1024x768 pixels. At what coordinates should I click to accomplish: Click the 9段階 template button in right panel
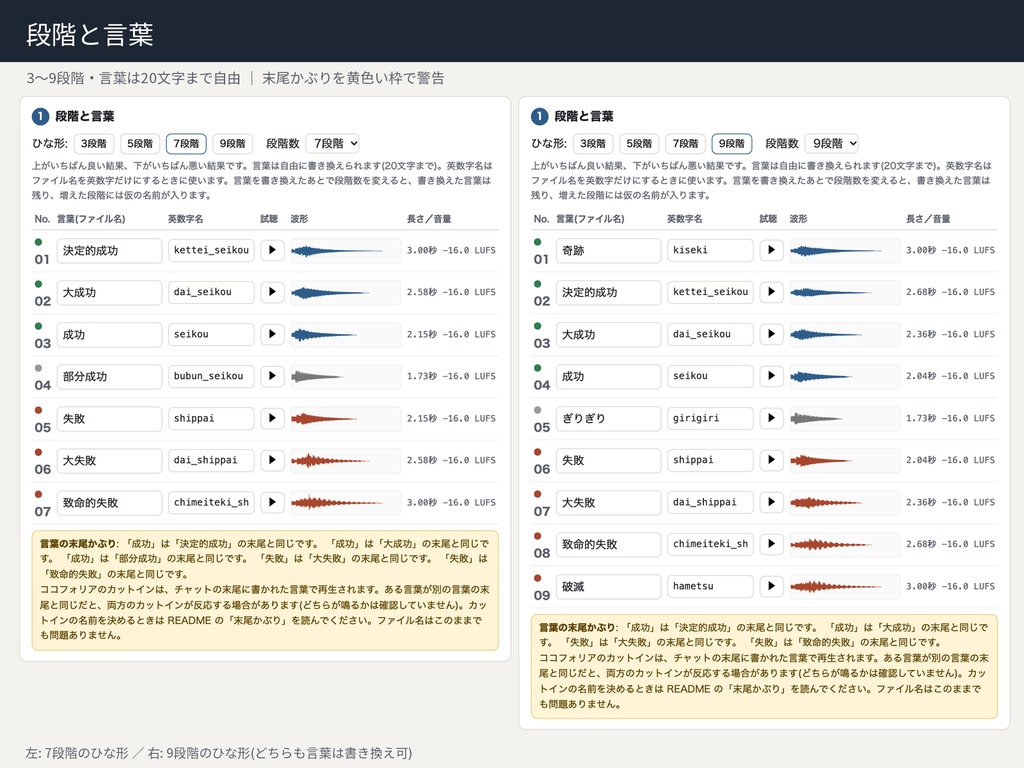732,144
